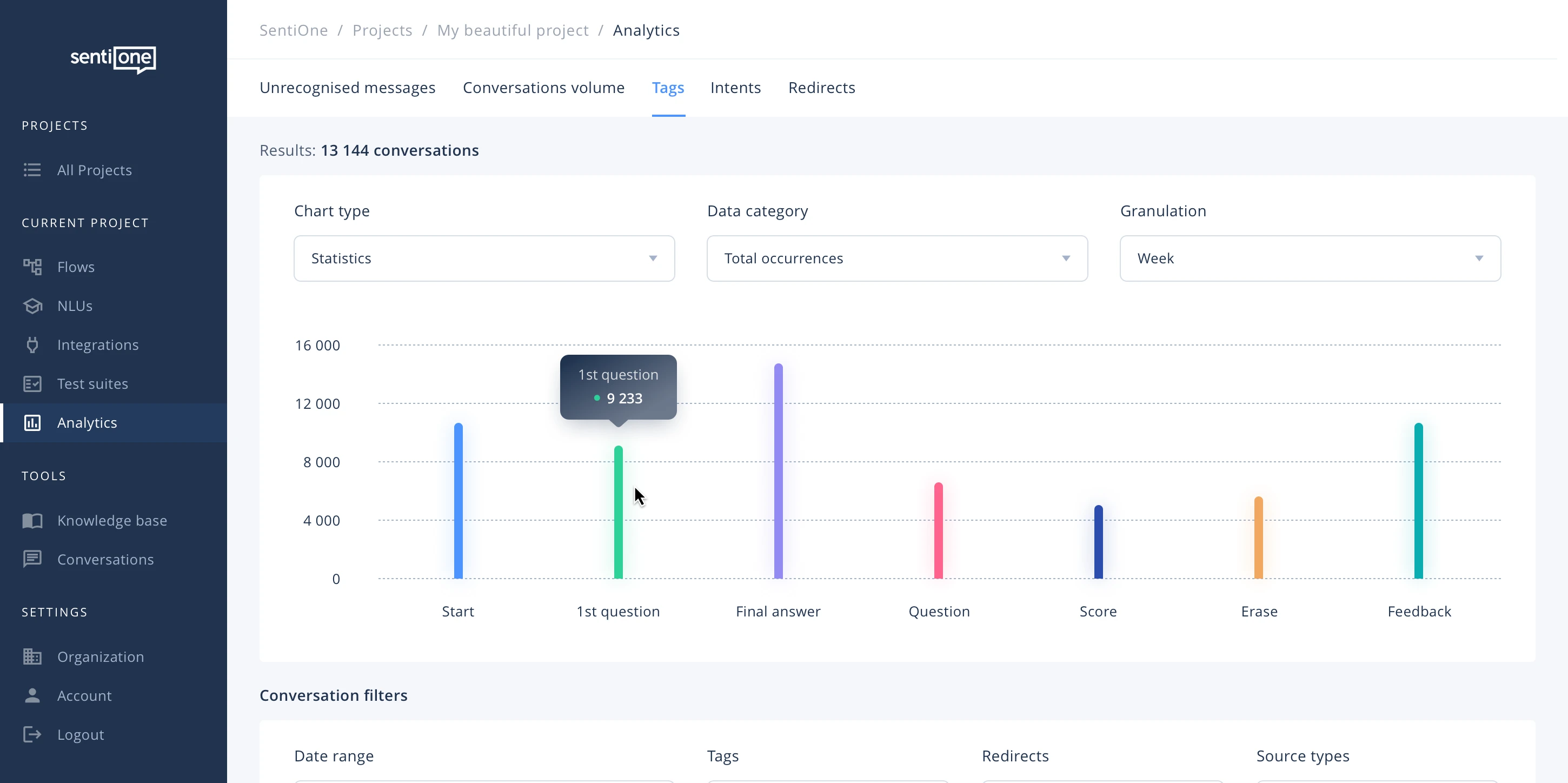1568x783 pixels.
Task: Click the NLUs graduation cap icon
Action: [32, 306]
